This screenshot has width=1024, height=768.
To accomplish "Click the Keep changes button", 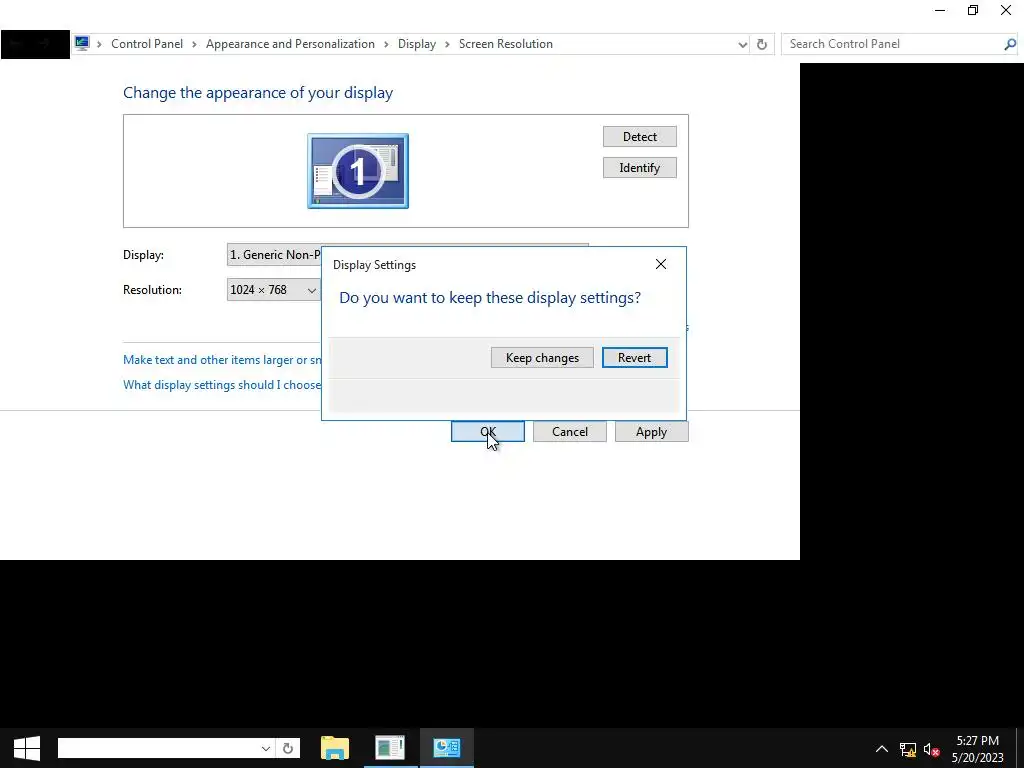I will point(542,358).
